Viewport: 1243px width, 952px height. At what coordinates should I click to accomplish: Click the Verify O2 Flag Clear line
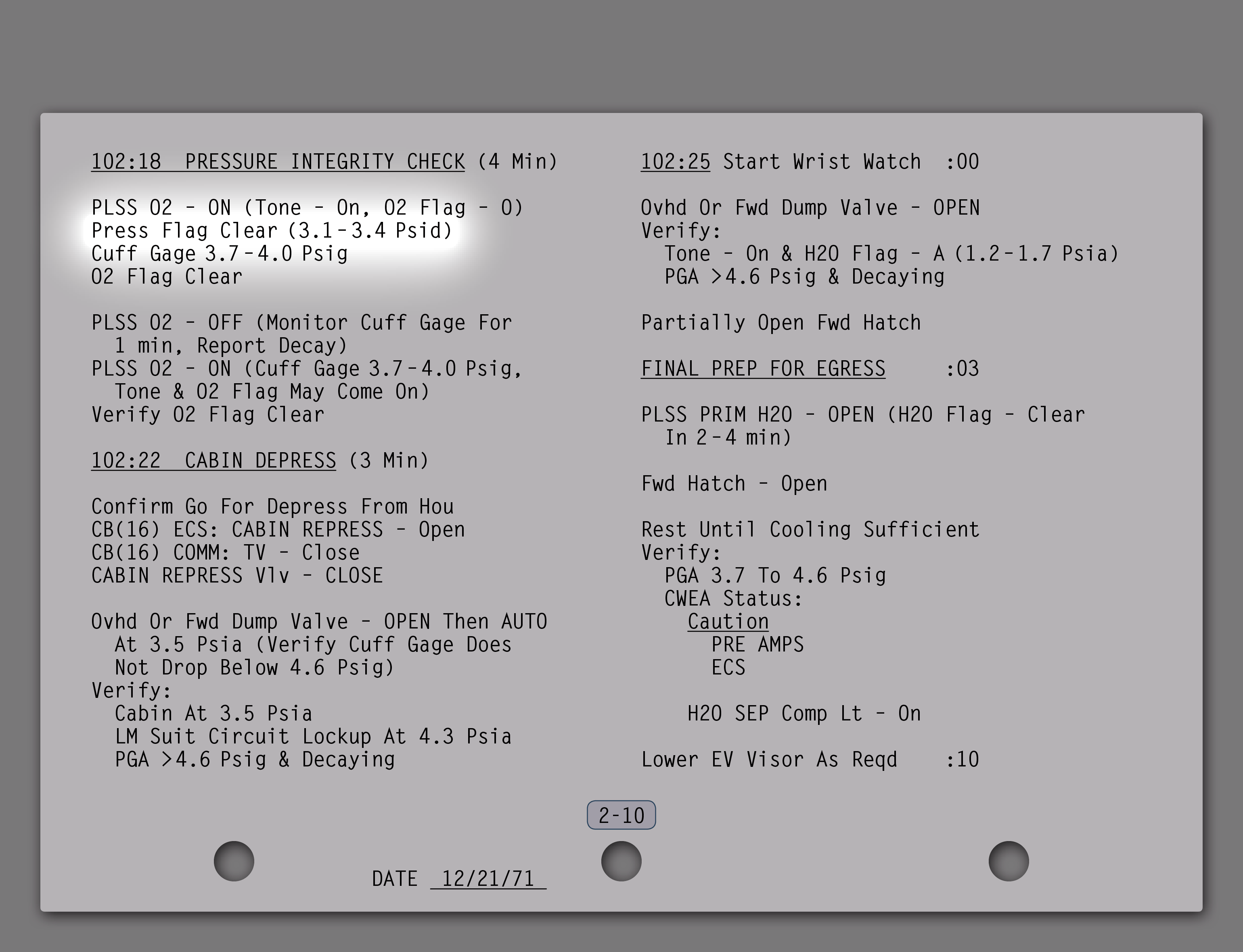click(208, 414)
